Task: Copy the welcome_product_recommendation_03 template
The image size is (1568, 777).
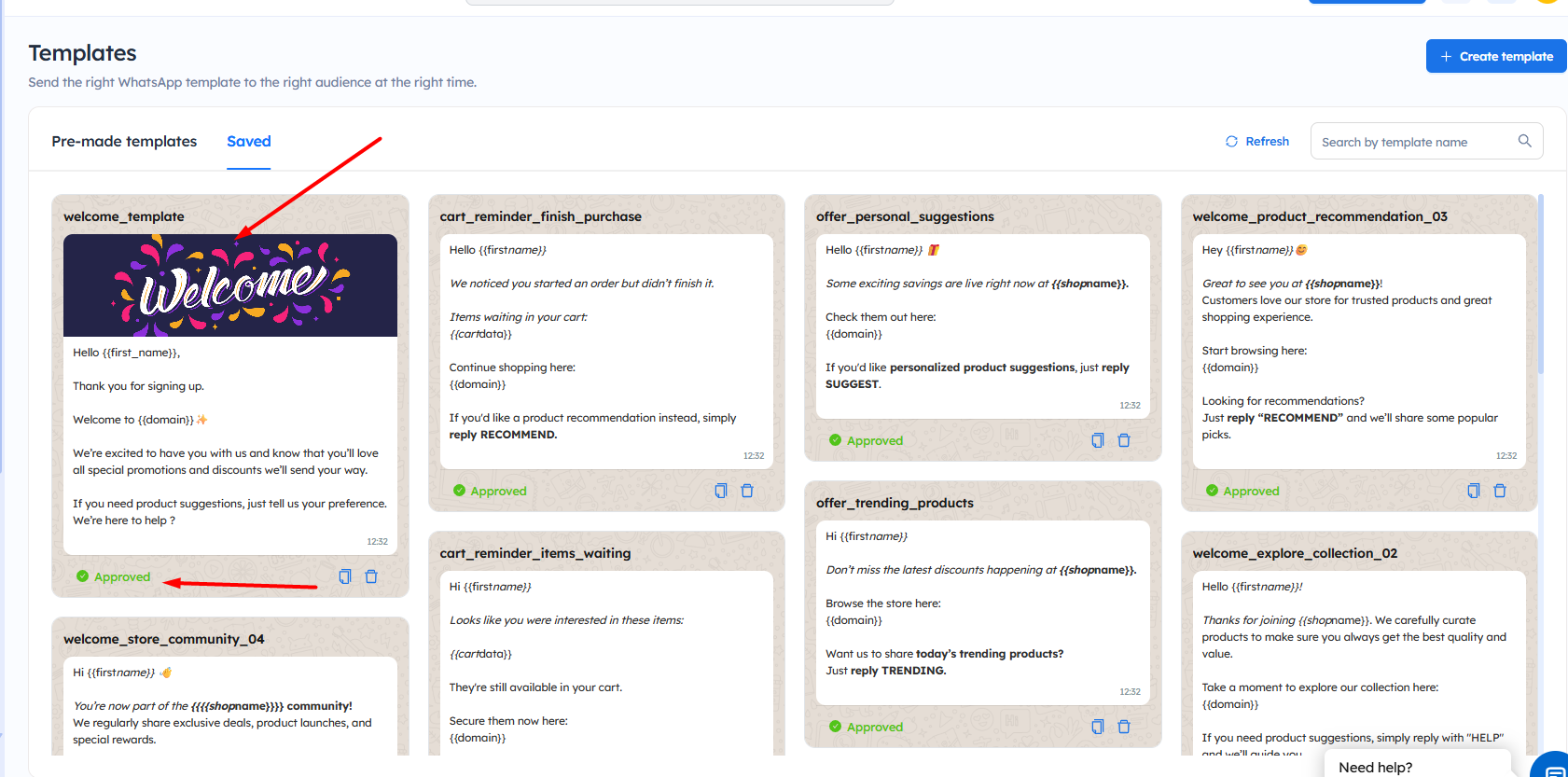Action: pos(1474,491)
